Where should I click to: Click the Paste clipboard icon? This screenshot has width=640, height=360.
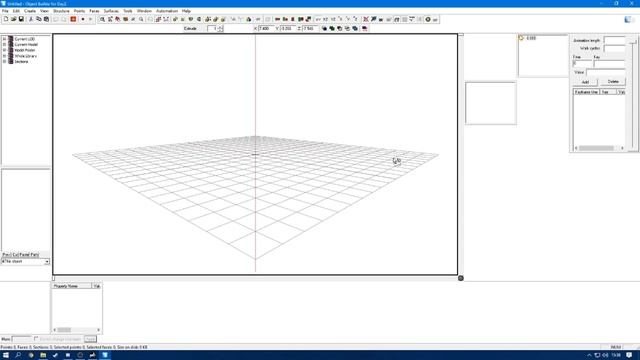tap(46, 19)
